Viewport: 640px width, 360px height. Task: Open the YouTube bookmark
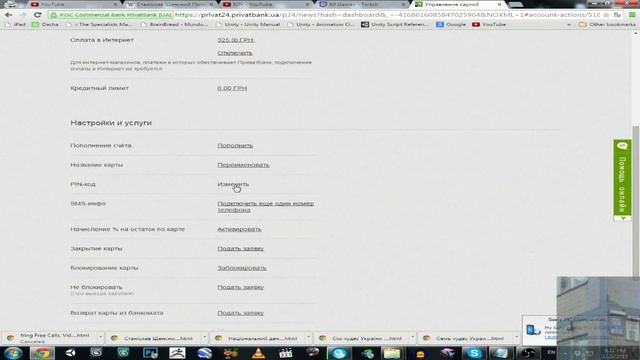tap(489, 24)
